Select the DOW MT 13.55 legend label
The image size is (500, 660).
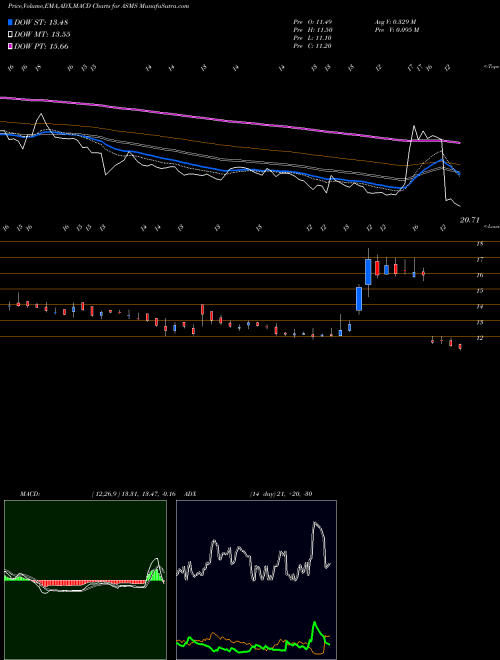point(42,35)
